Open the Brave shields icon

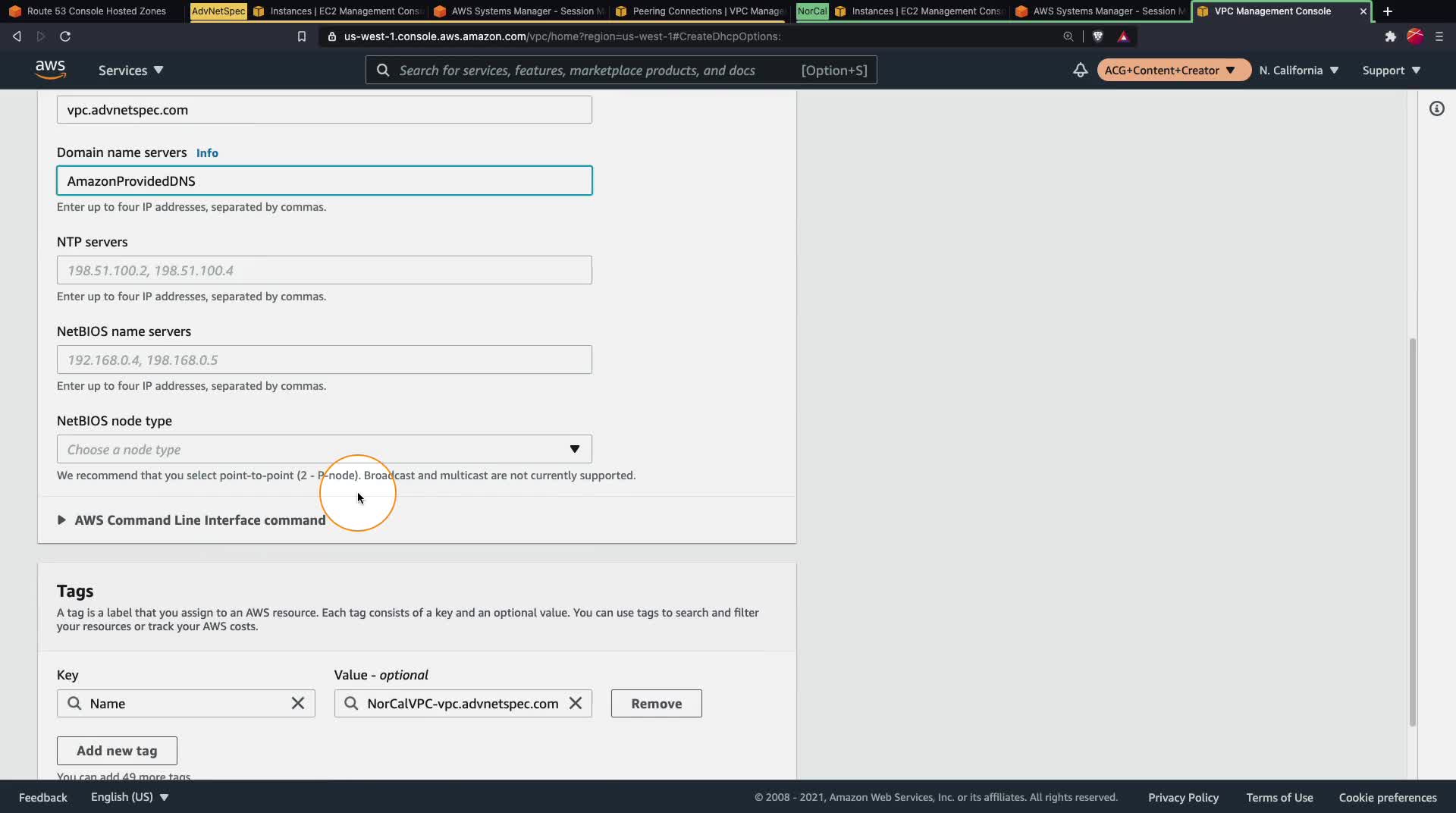(x=1097, y=36)
